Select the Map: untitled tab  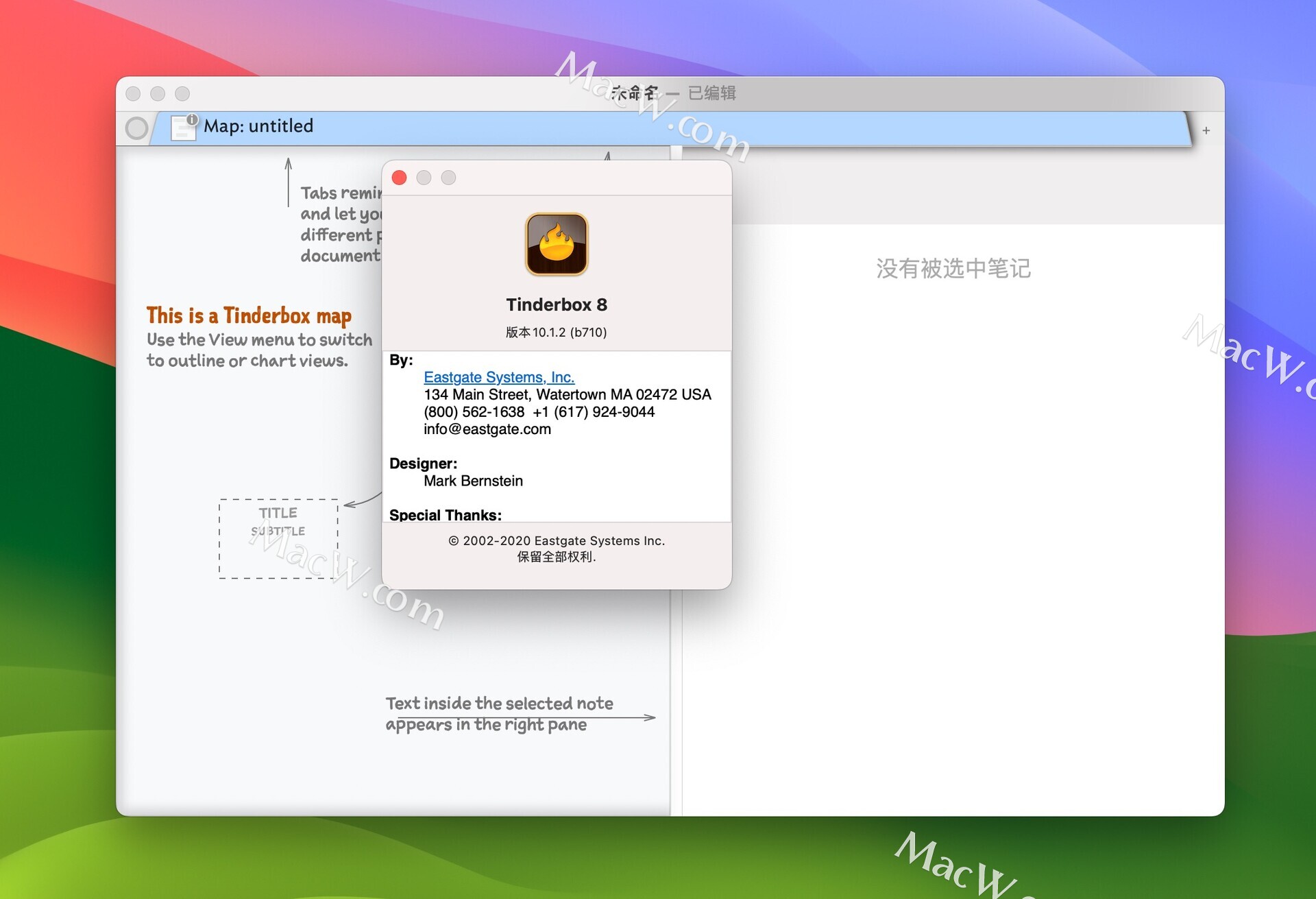pos(670,128)
